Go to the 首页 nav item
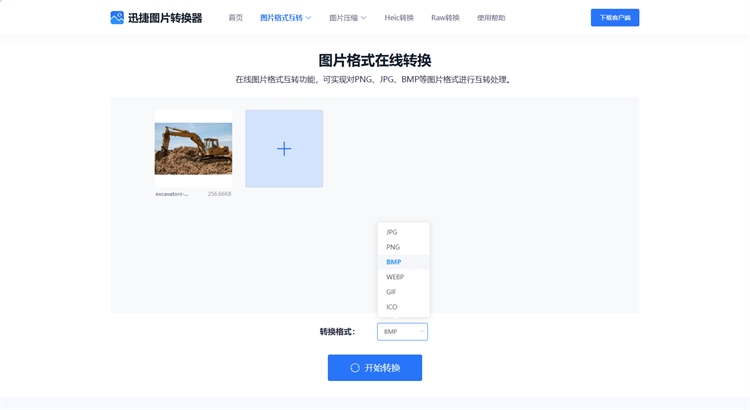 235,18
